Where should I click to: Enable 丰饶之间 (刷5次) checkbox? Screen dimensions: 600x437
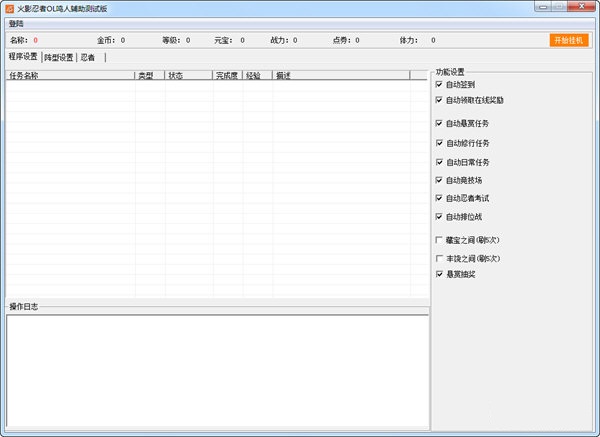coord(439,258)
